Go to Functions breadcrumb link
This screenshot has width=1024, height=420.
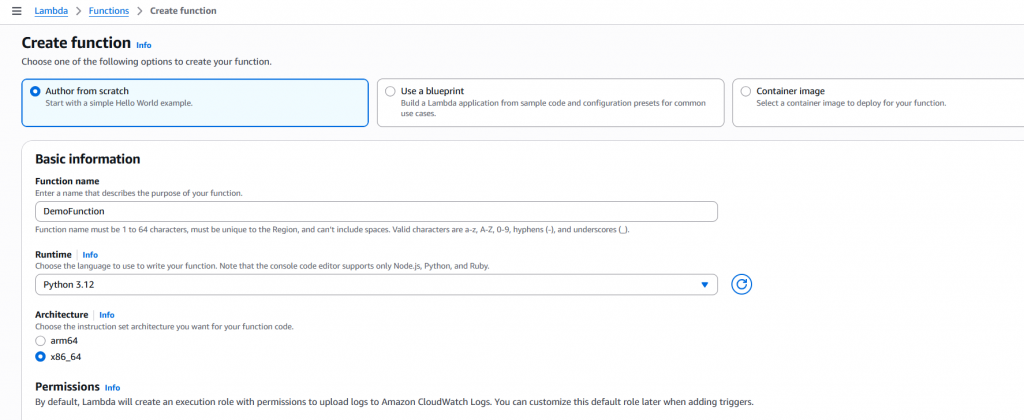point(108,10)
